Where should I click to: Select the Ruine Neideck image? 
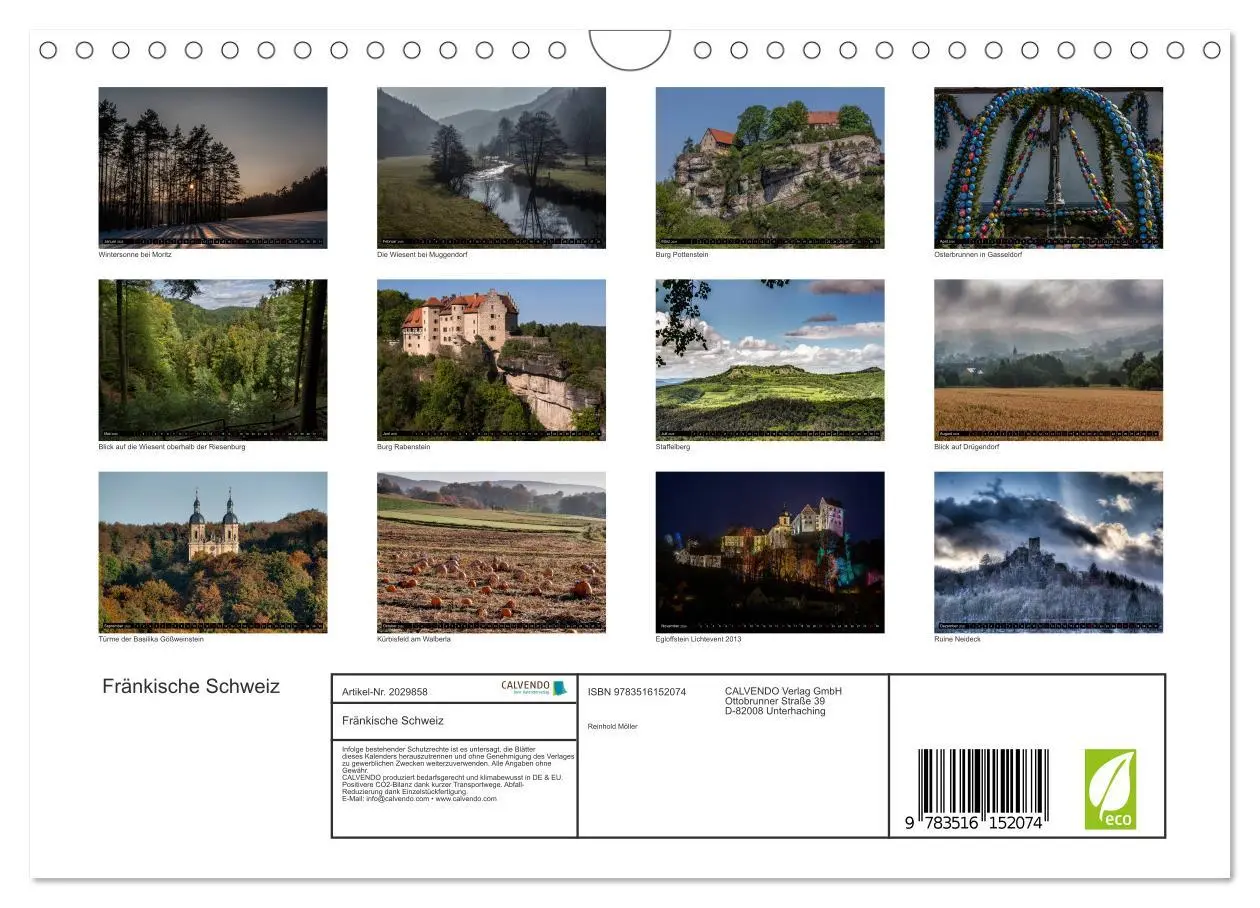pos(1047,548)
